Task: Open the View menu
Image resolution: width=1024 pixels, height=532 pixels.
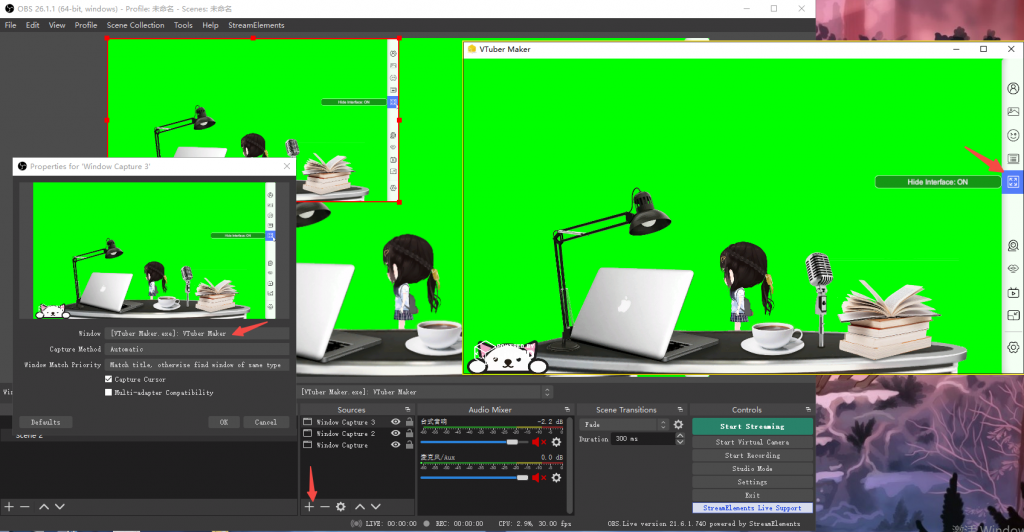Action: pyautogui.click(x=57, y=25)
